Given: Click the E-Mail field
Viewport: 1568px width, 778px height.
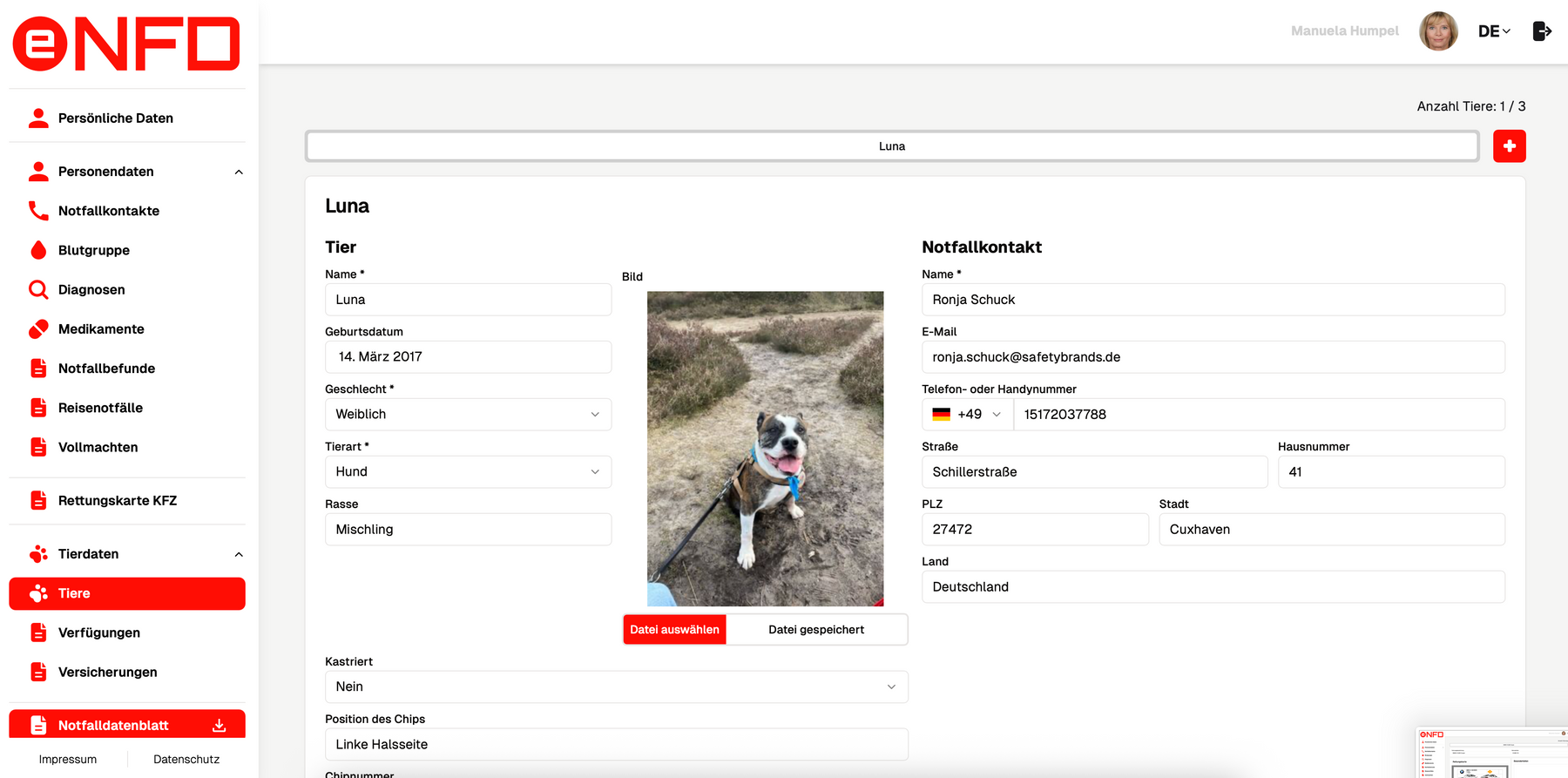Looking at the screenshot, I should [1213, 357].
